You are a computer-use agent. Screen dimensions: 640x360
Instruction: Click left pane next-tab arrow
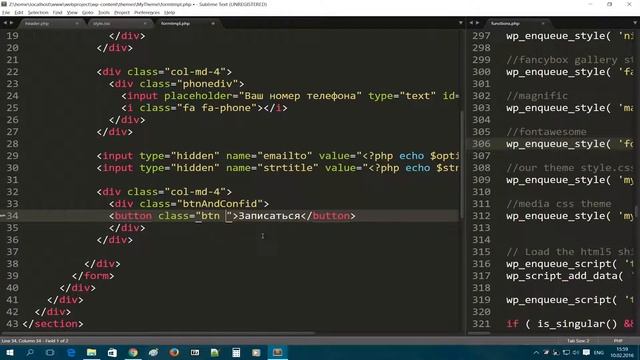11,23
